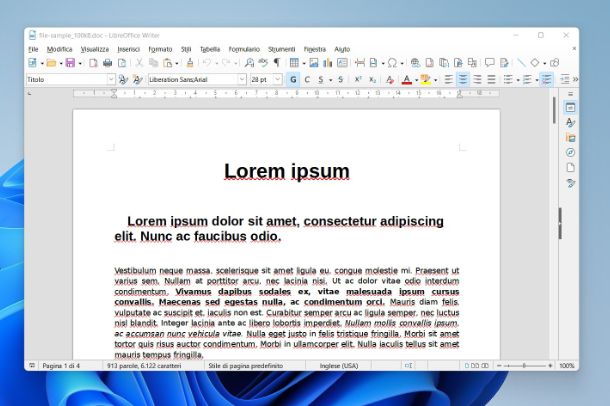The width and height of the screenshot is (610, 406).
Task: Open the Strumenti menu
Action: [x=282, y=49]
